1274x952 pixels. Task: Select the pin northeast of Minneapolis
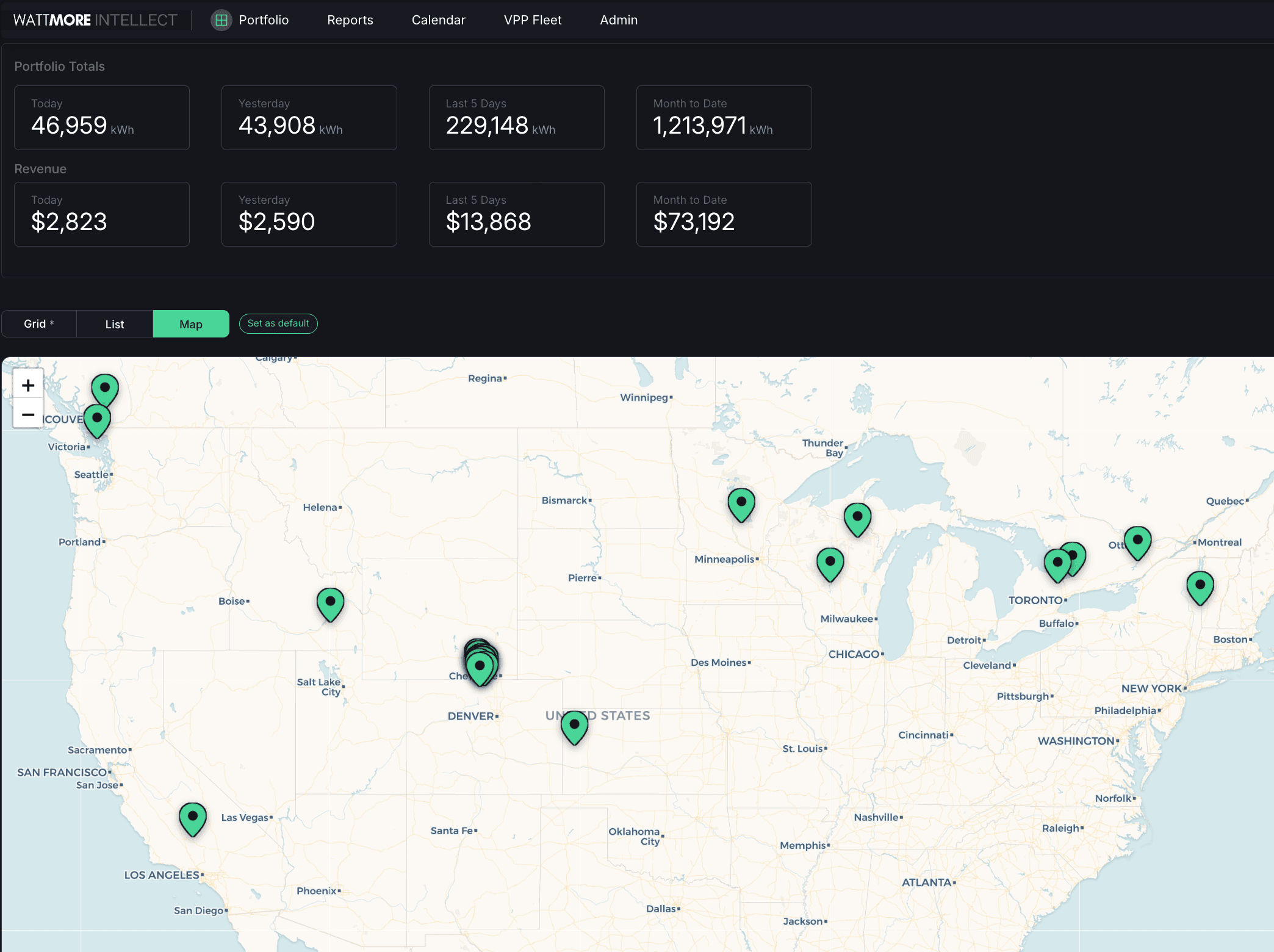point(741,505)
